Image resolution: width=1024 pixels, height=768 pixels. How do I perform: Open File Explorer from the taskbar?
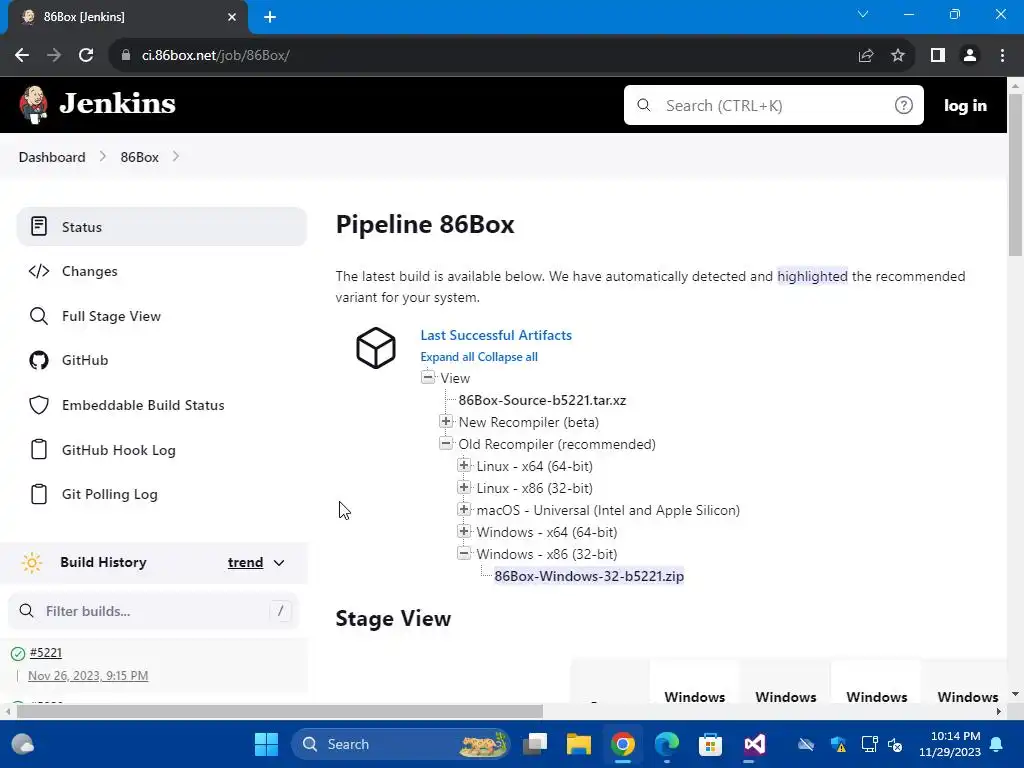tap(579, 744)
